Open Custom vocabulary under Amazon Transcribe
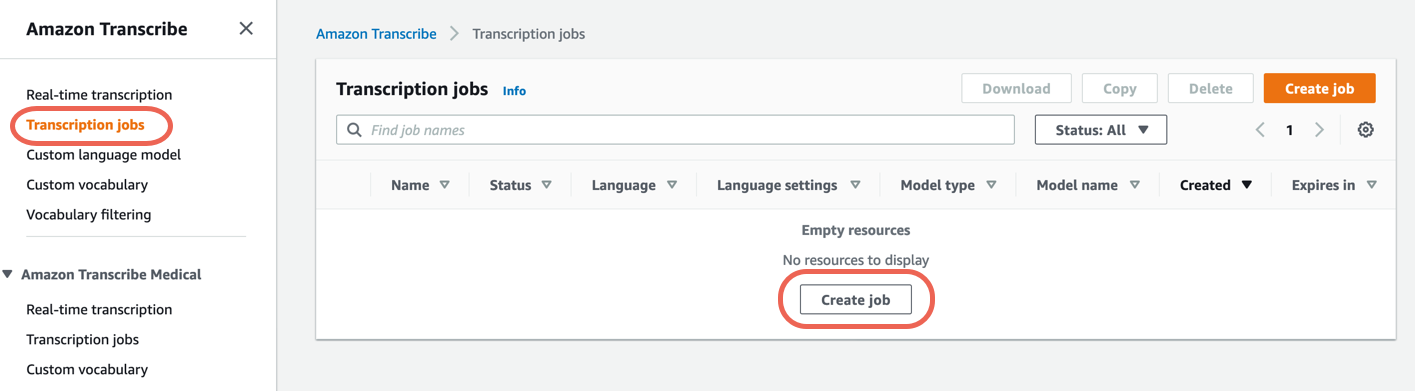 click(x=87, y=185)
